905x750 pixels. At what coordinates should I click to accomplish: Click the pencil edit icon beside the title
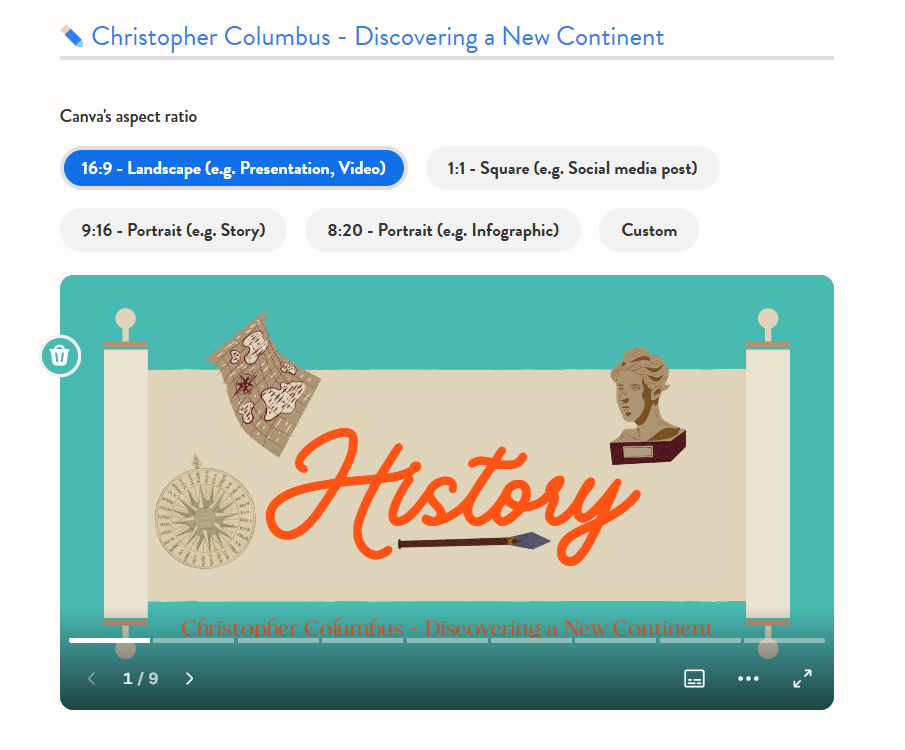pos(72,37)
